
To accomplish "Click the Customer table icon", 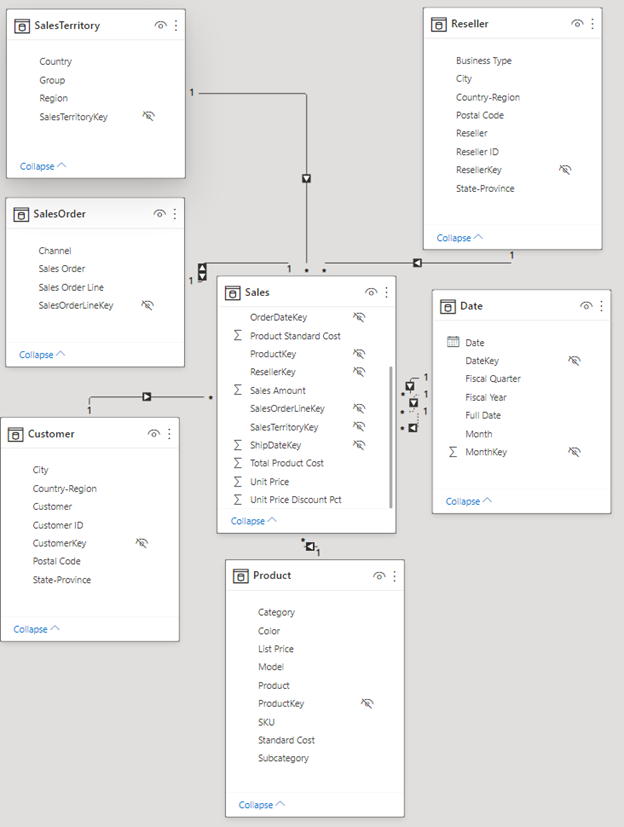I will [x=15, y=434].
